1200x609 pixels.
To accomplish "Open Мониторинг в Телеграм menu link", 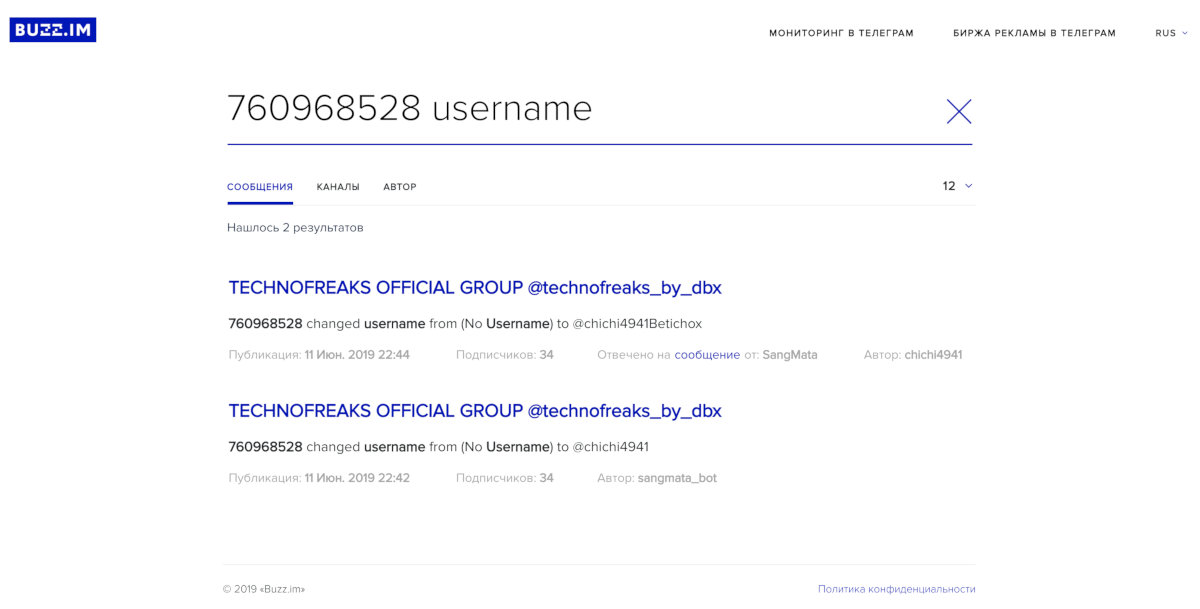I will 841,33.
